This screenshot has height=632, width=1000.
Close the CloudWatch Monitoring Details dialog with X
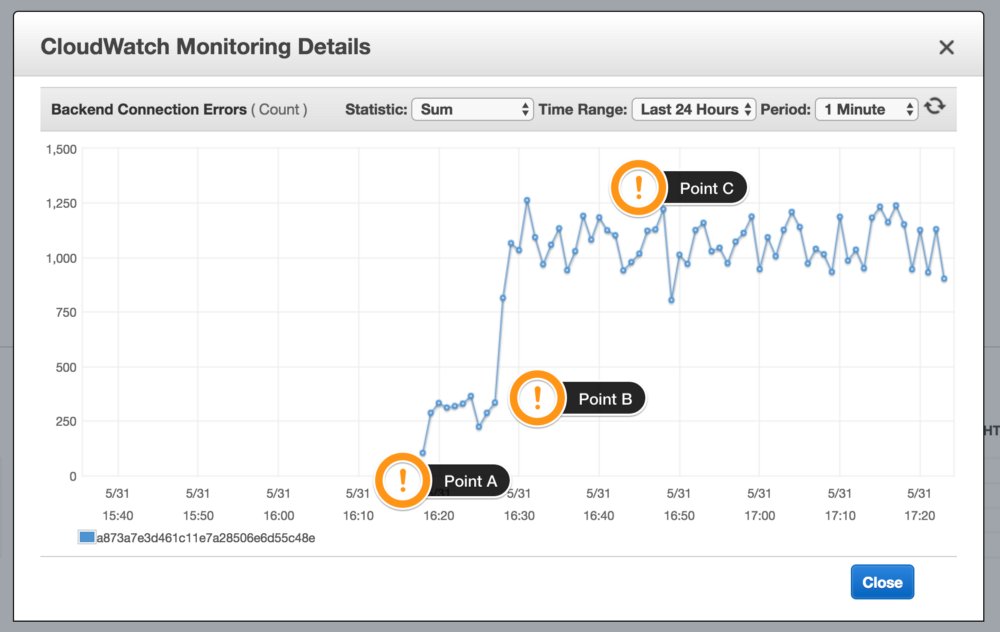[946, 47]
